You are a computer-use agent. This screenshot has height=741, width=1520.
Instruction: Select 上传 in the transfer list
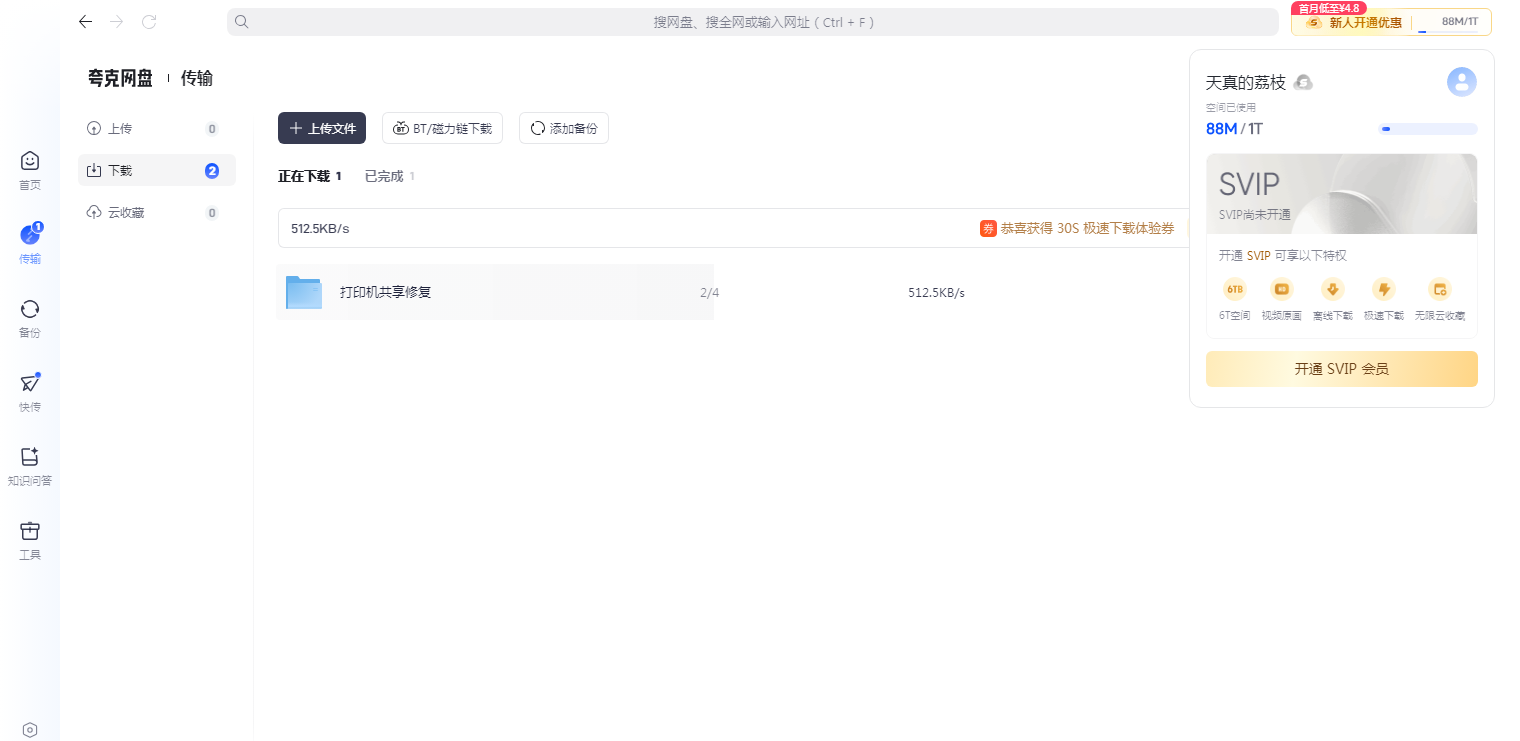click(x=120, y=129)
